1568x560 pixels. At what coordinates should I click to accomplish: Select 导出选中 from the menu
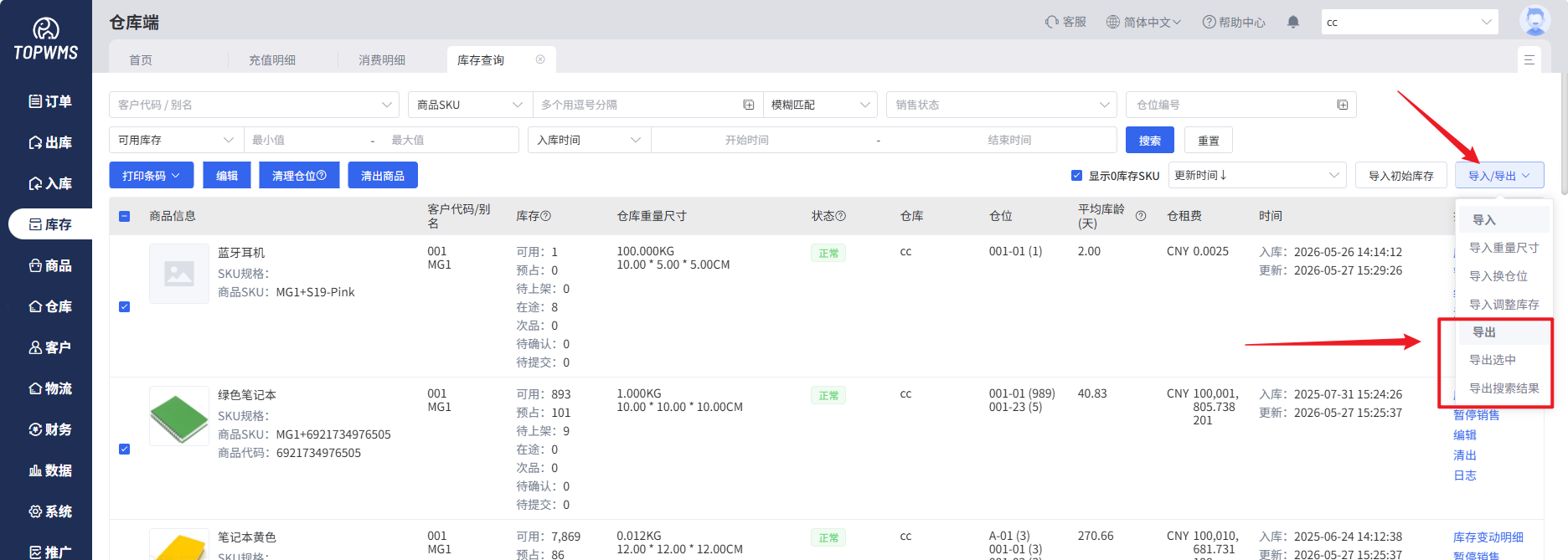click(1504, 360)
